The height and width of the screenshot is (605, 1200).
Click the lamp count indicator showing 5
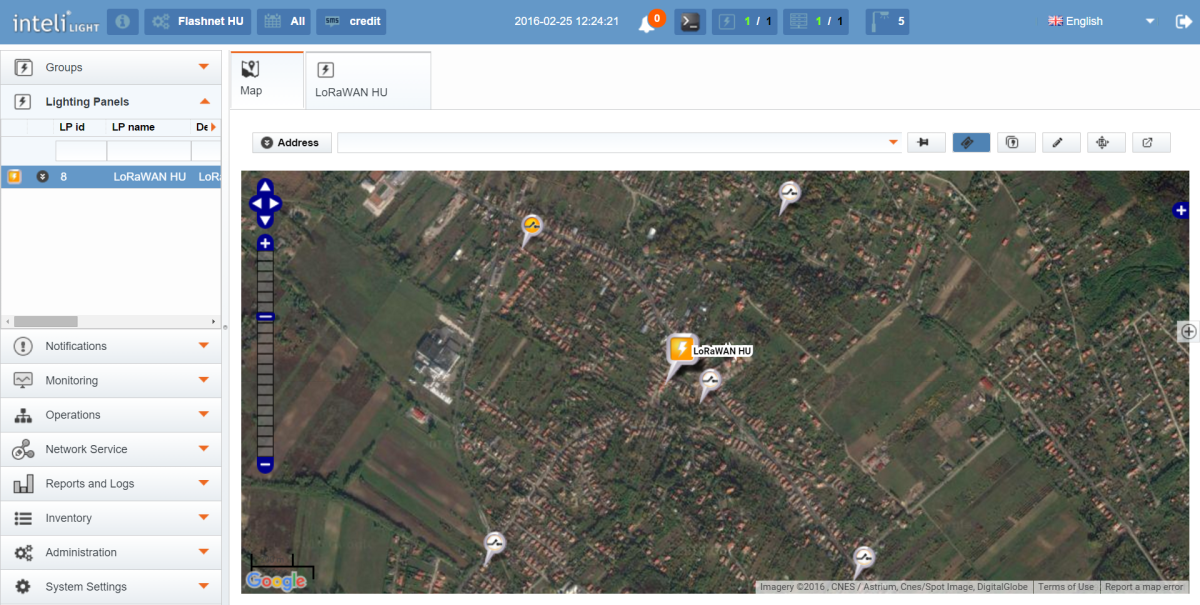[x=887, y=21]
